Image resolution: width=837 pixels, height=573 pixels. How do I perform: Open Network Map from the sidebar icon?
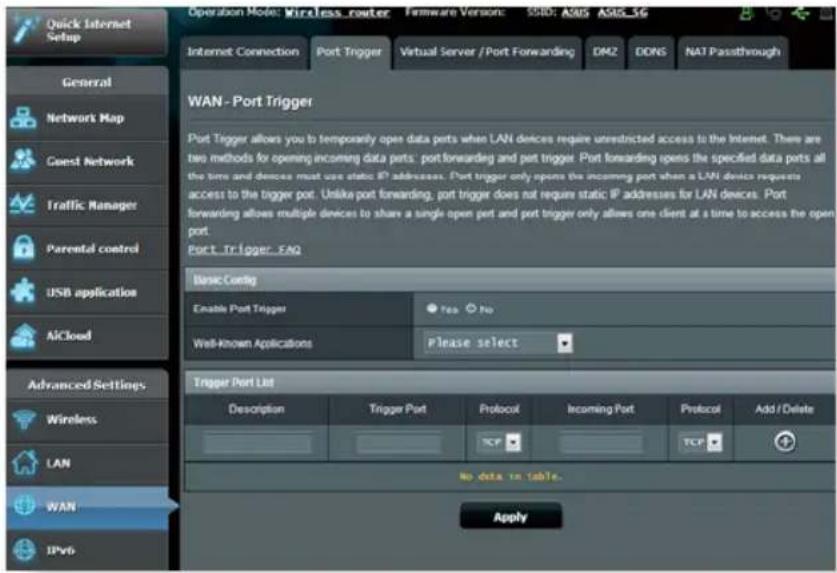[23, 118]
